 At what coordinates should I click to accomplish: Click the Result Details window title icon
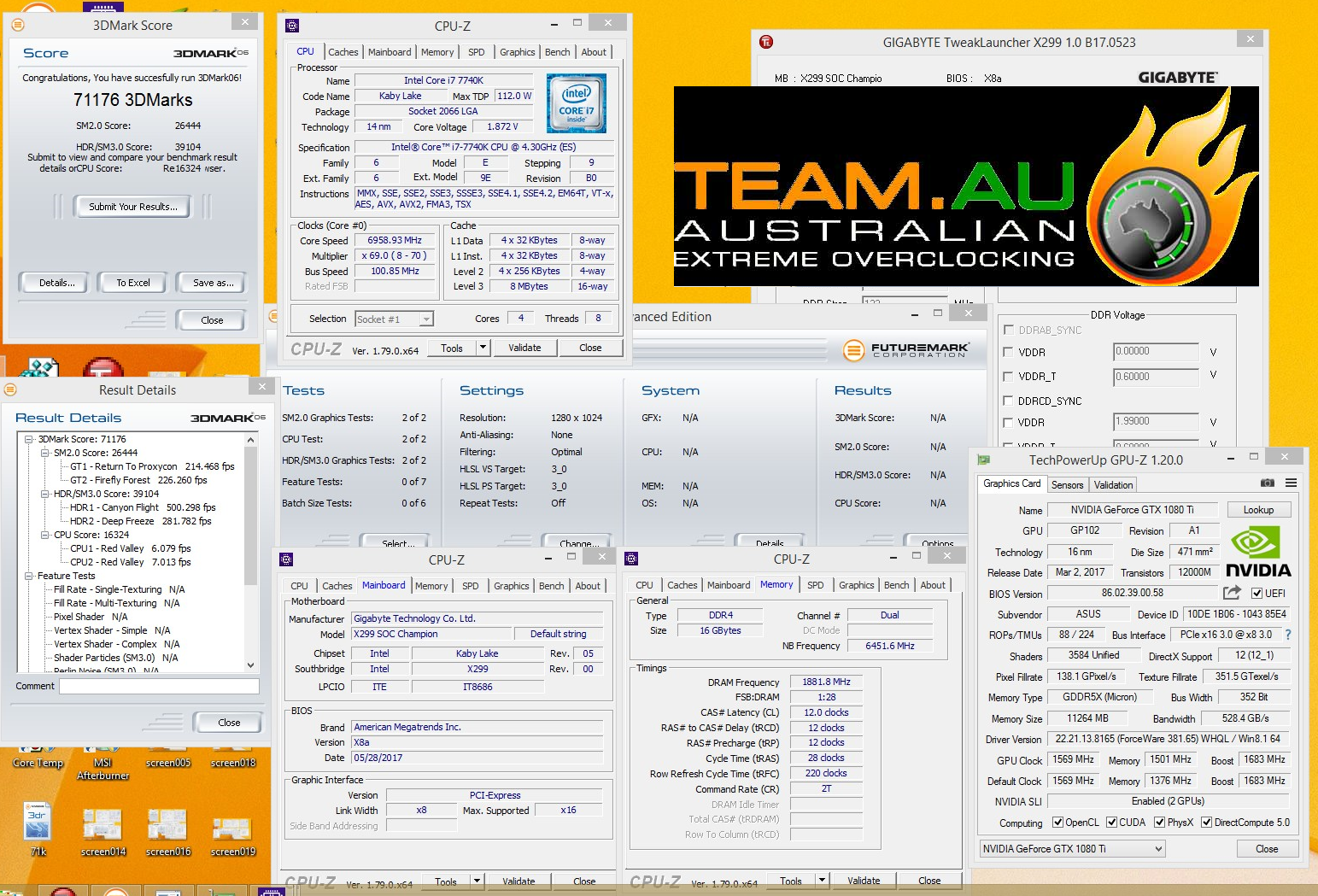pyautogui.click(x=10, y=389)
